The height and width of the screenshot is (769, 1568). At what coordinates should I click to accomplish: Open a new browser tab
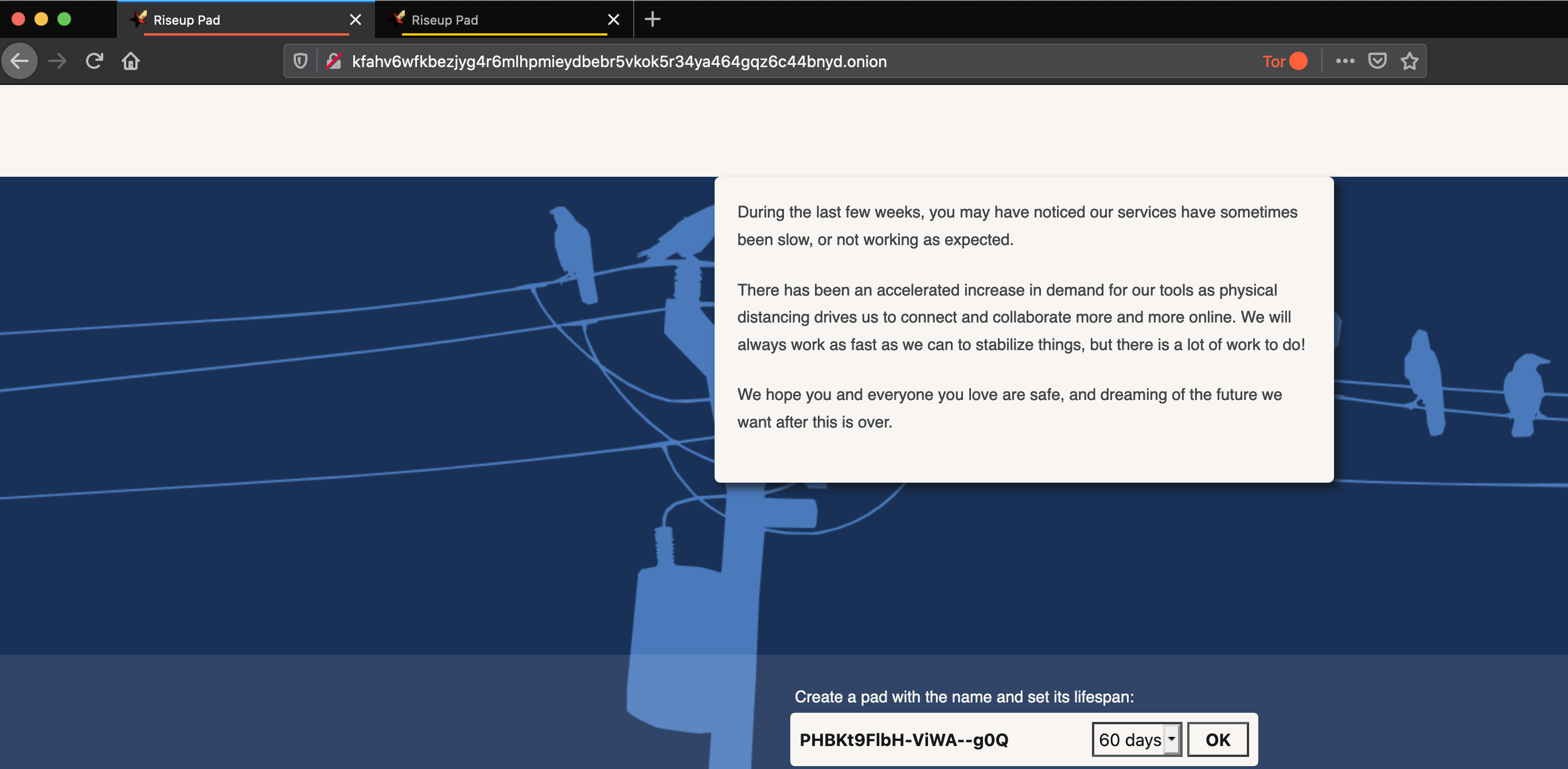click(652, 20)
